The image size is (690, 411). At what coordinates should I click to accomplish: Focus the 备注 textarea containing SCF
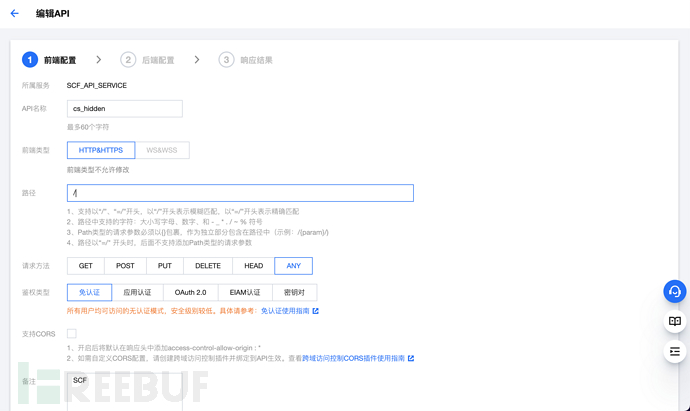125,392
